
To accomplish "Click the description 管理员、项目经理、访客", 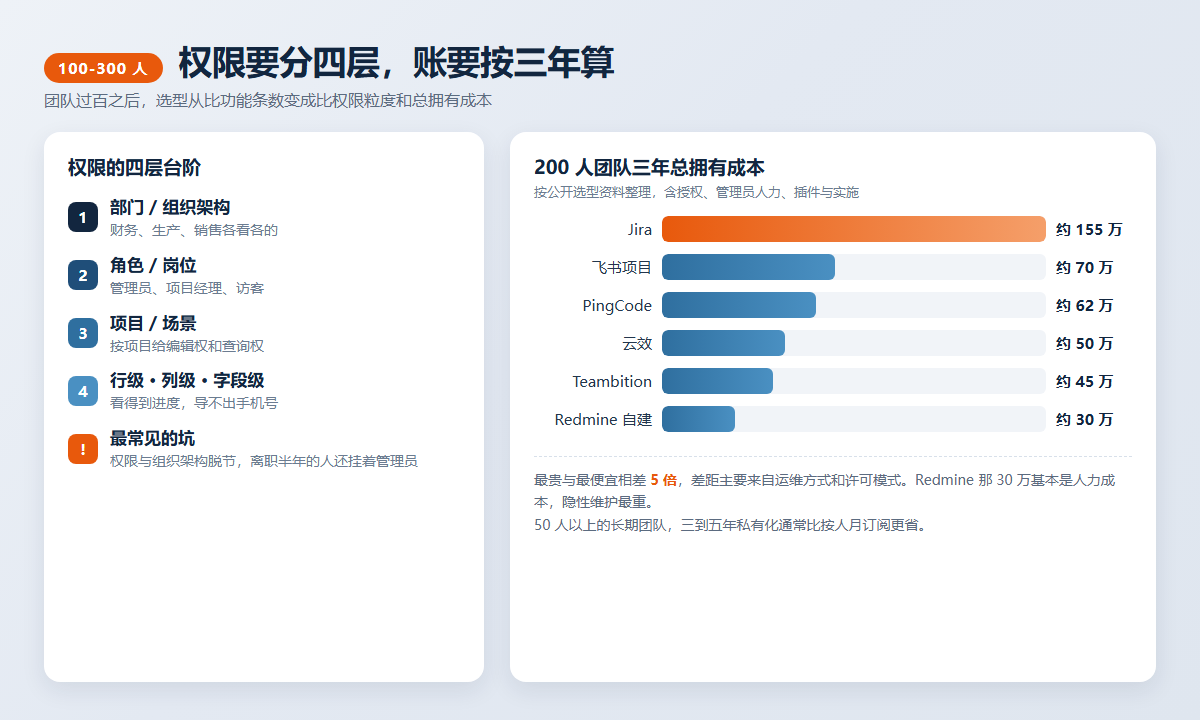I will pyautogui.click(x=187, y=288).
